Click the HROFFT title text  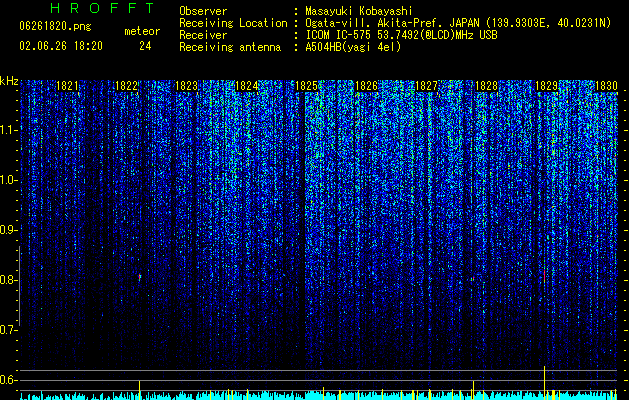pos(102,8)
